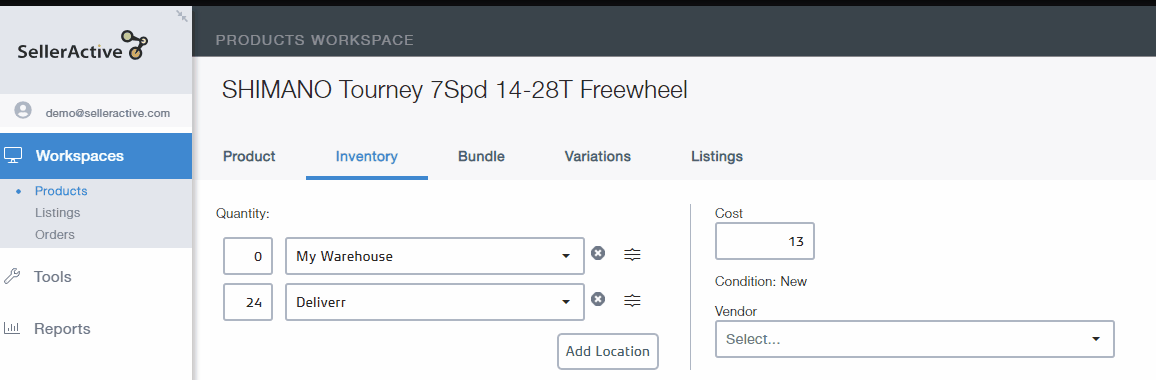Remove the Deliverr location row
The image size is (1156, 380).
pos(598,299)
